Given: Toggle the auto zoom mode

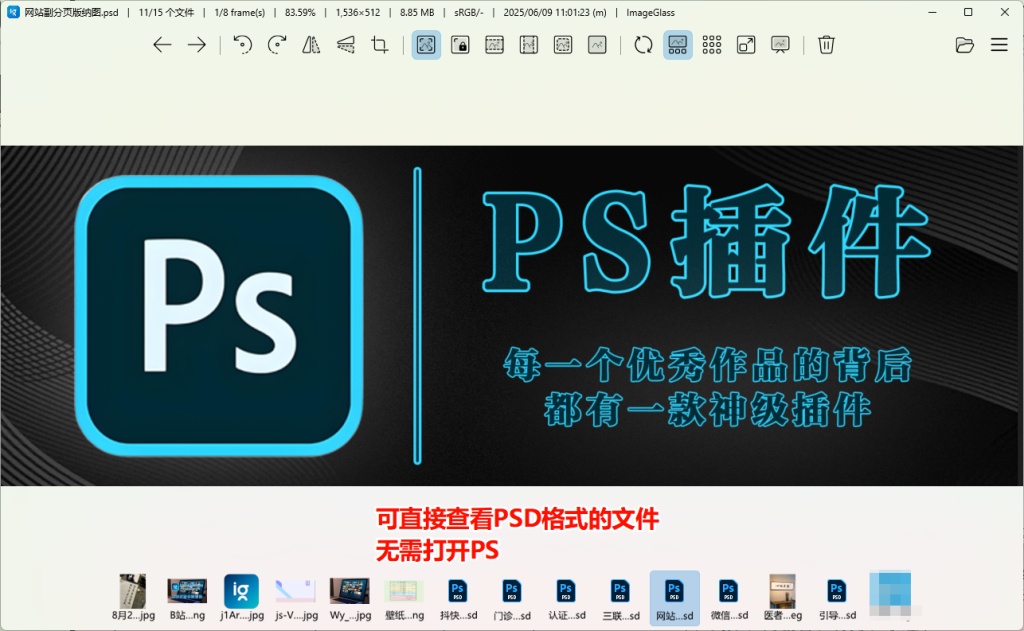Looking at the screenshot, I should pyautogui.click(x=426, y=45).
